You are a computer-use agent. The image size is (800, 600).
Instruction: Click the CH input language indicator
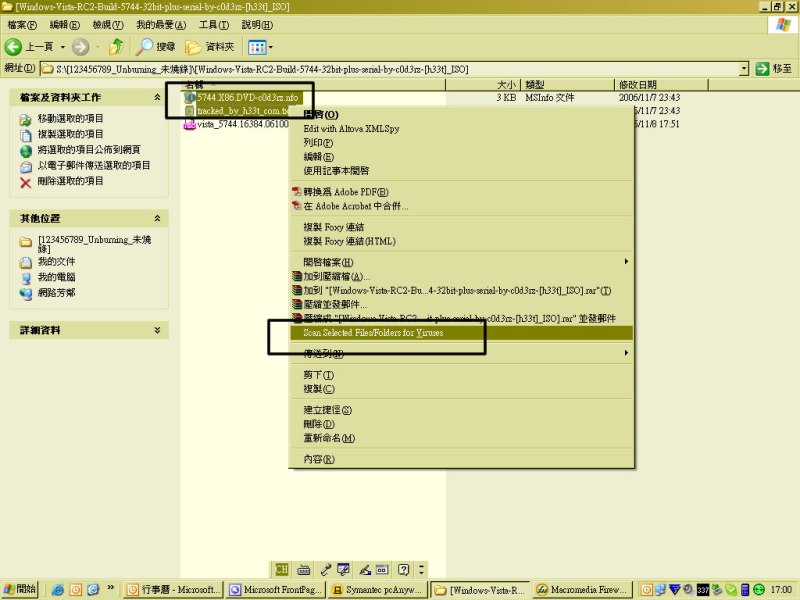click(282, 569)
